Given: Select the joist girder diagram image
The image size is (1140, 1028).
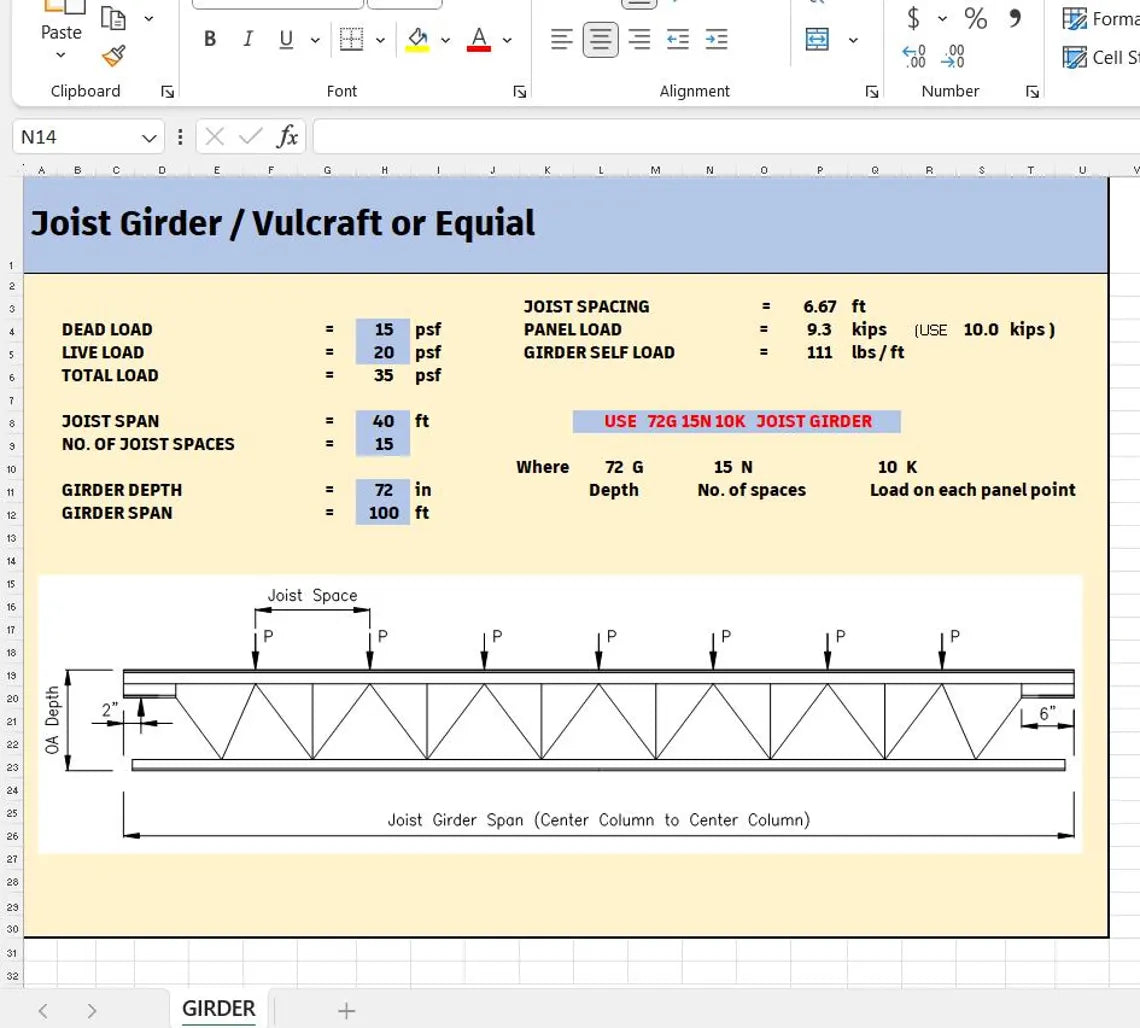Looking at the screenshot, I should [x=560, y=714].
